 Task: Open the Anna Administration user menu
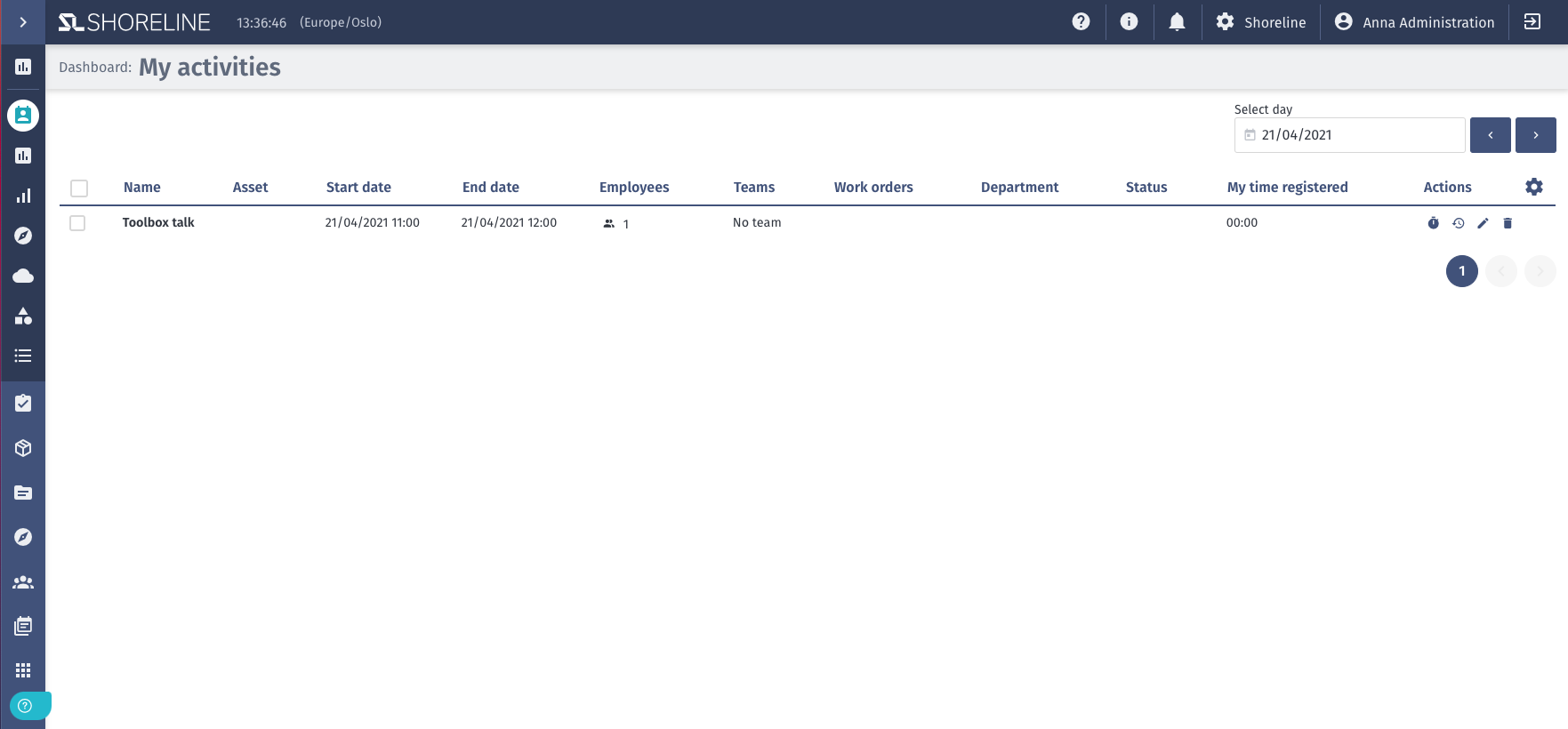point(1414,22)
